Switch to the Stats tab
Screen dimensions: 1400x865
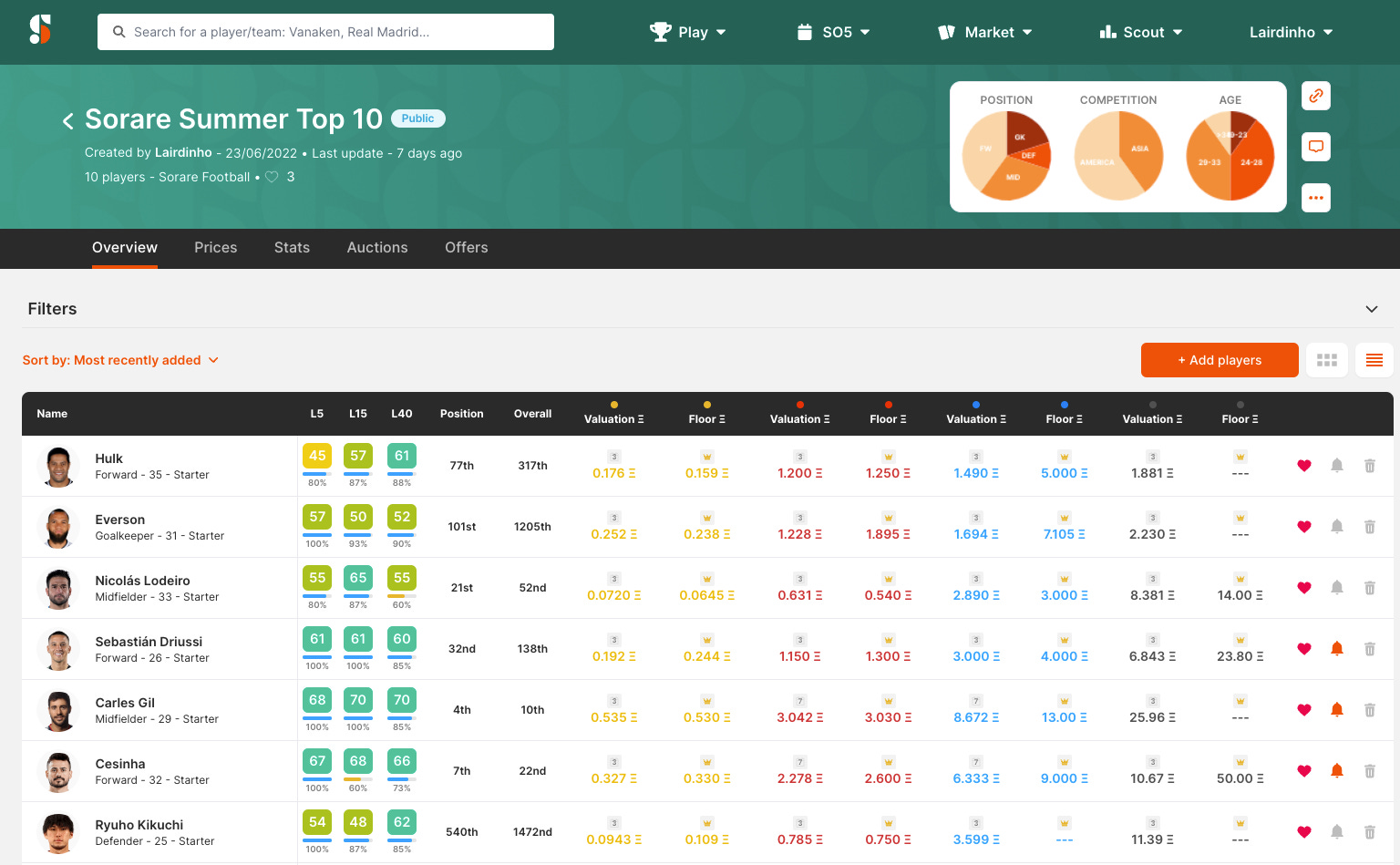tap(292, 248)
